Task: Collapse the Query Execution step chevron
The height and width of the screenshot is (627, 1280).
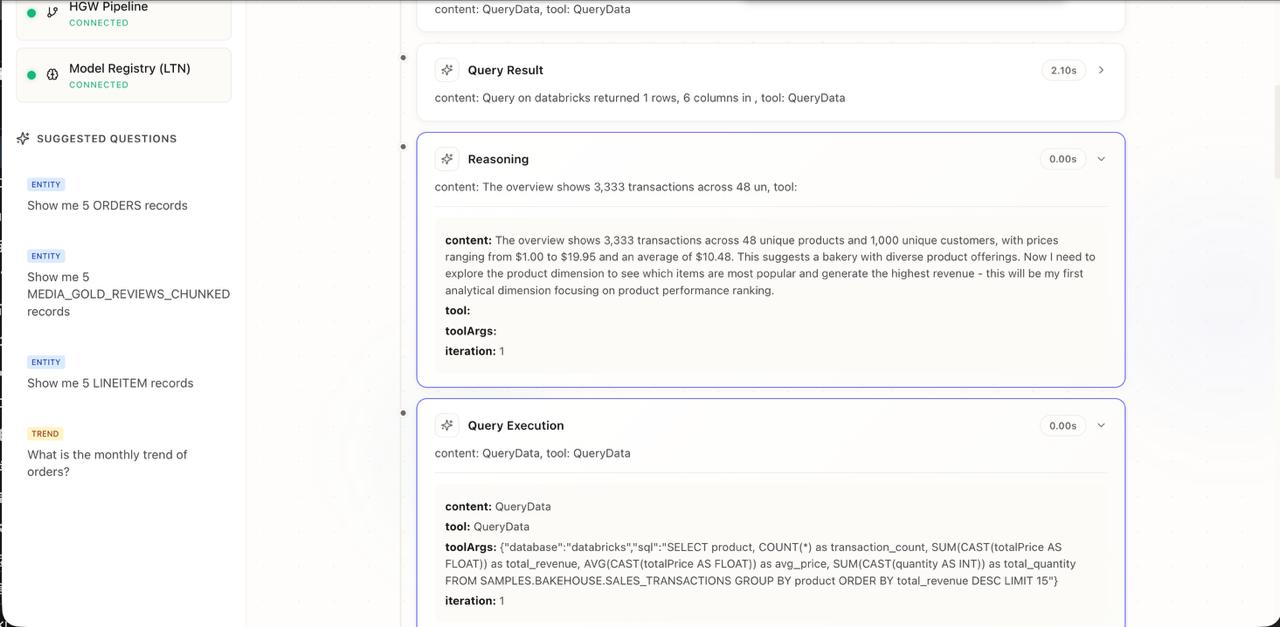Action: pos(1101,425)
